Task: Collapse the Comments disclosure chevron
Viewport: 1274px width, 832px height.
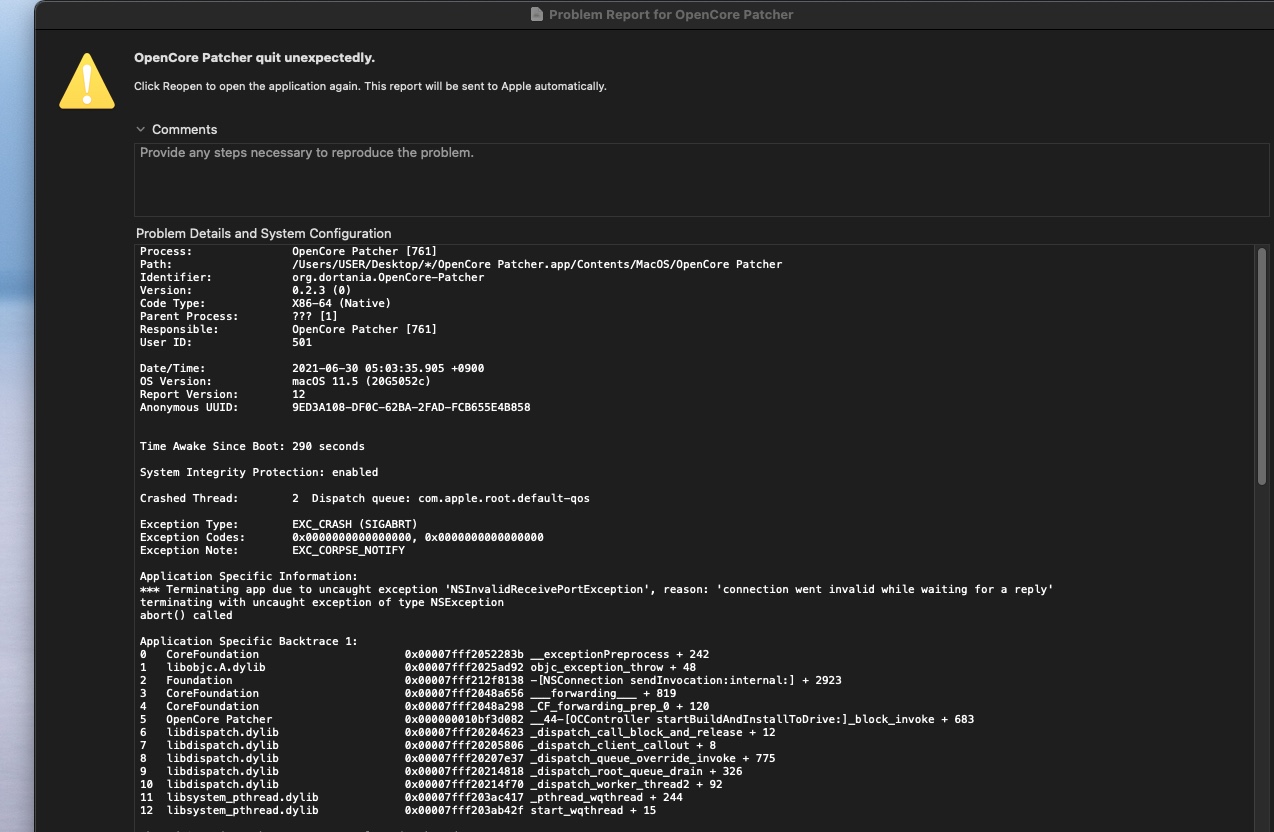Action: (x=141, y=129)
